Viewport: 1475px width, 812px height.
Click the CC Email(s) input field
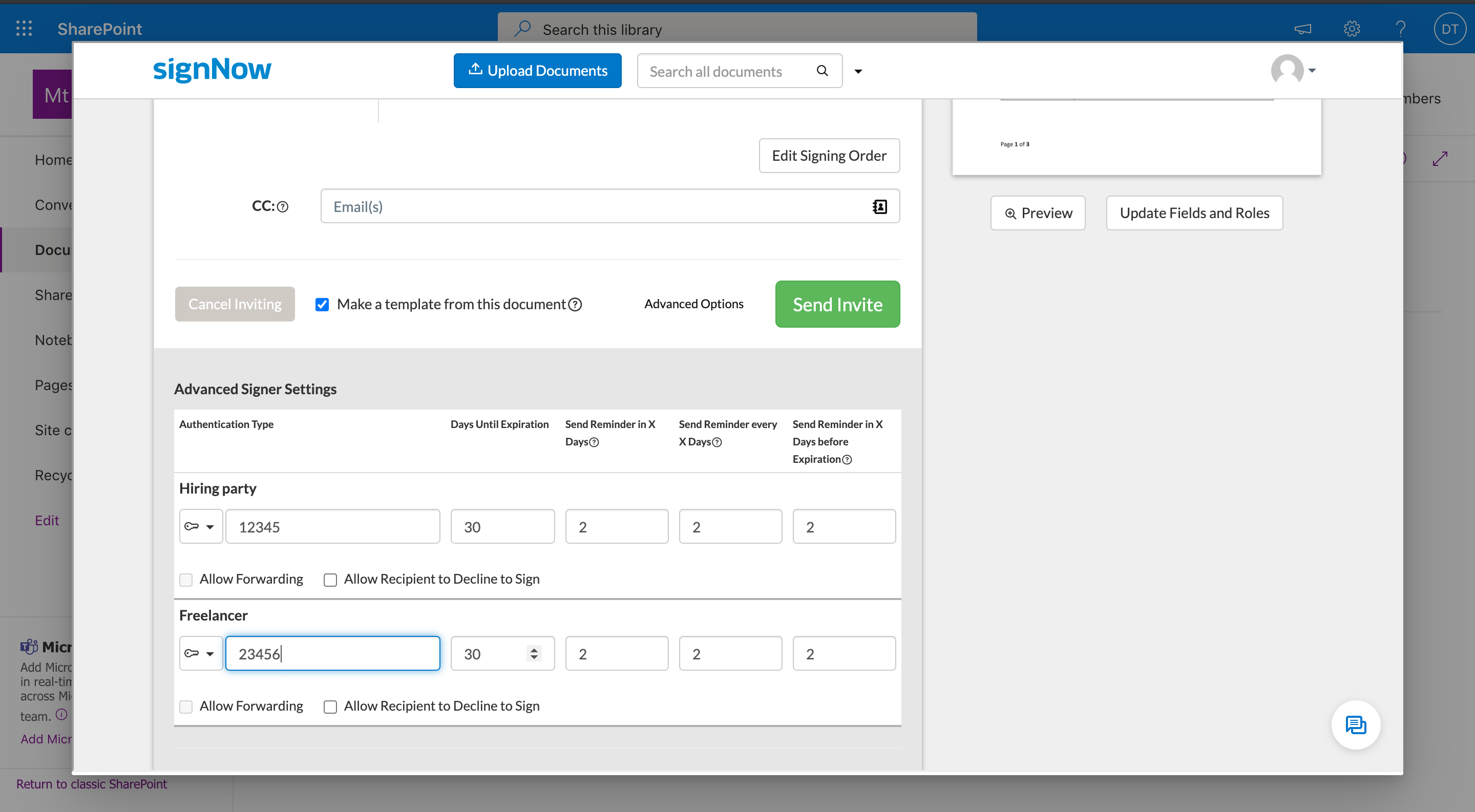click(573, 206)
